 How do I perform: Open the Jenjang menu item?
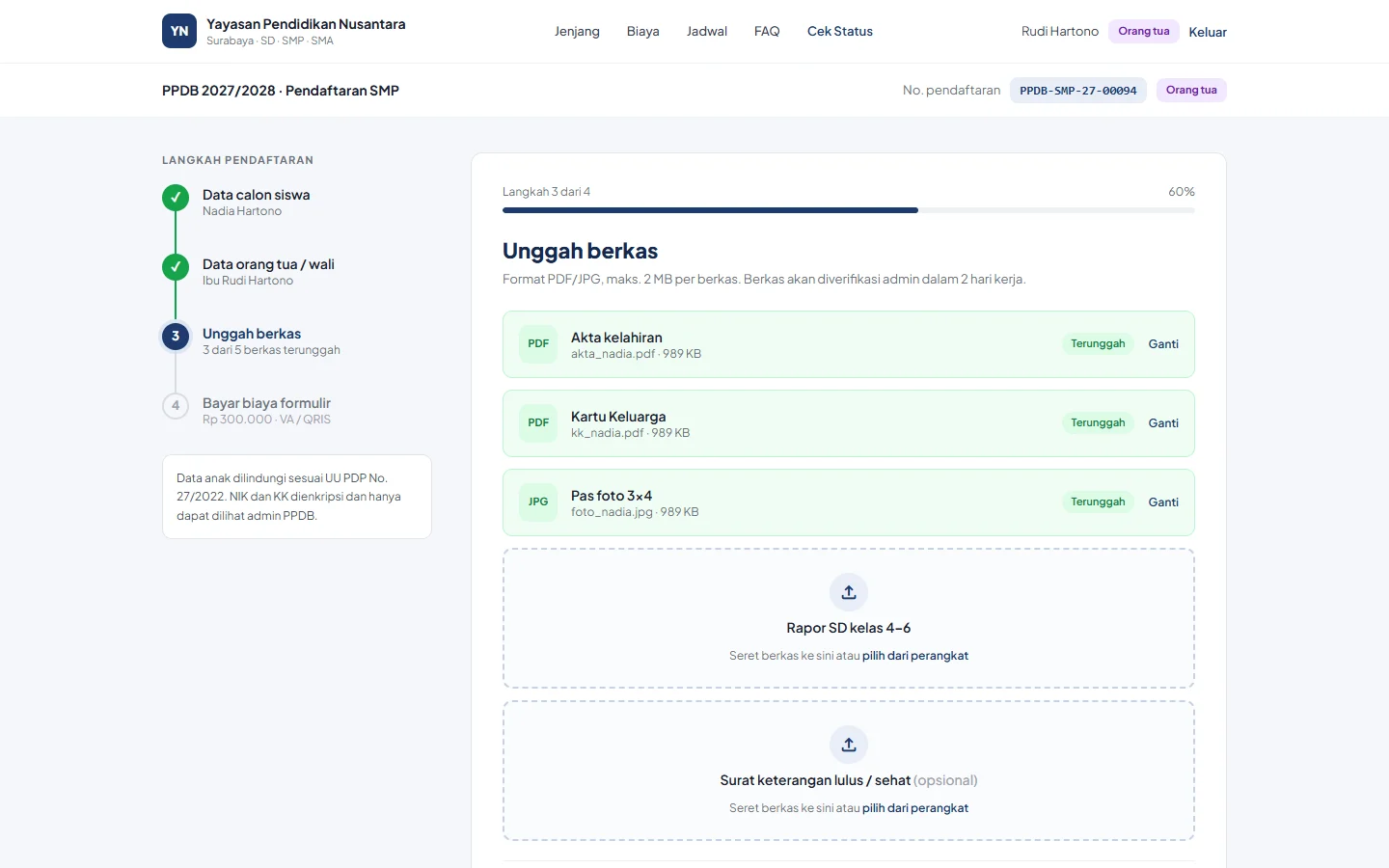click(x=577, y=32)
